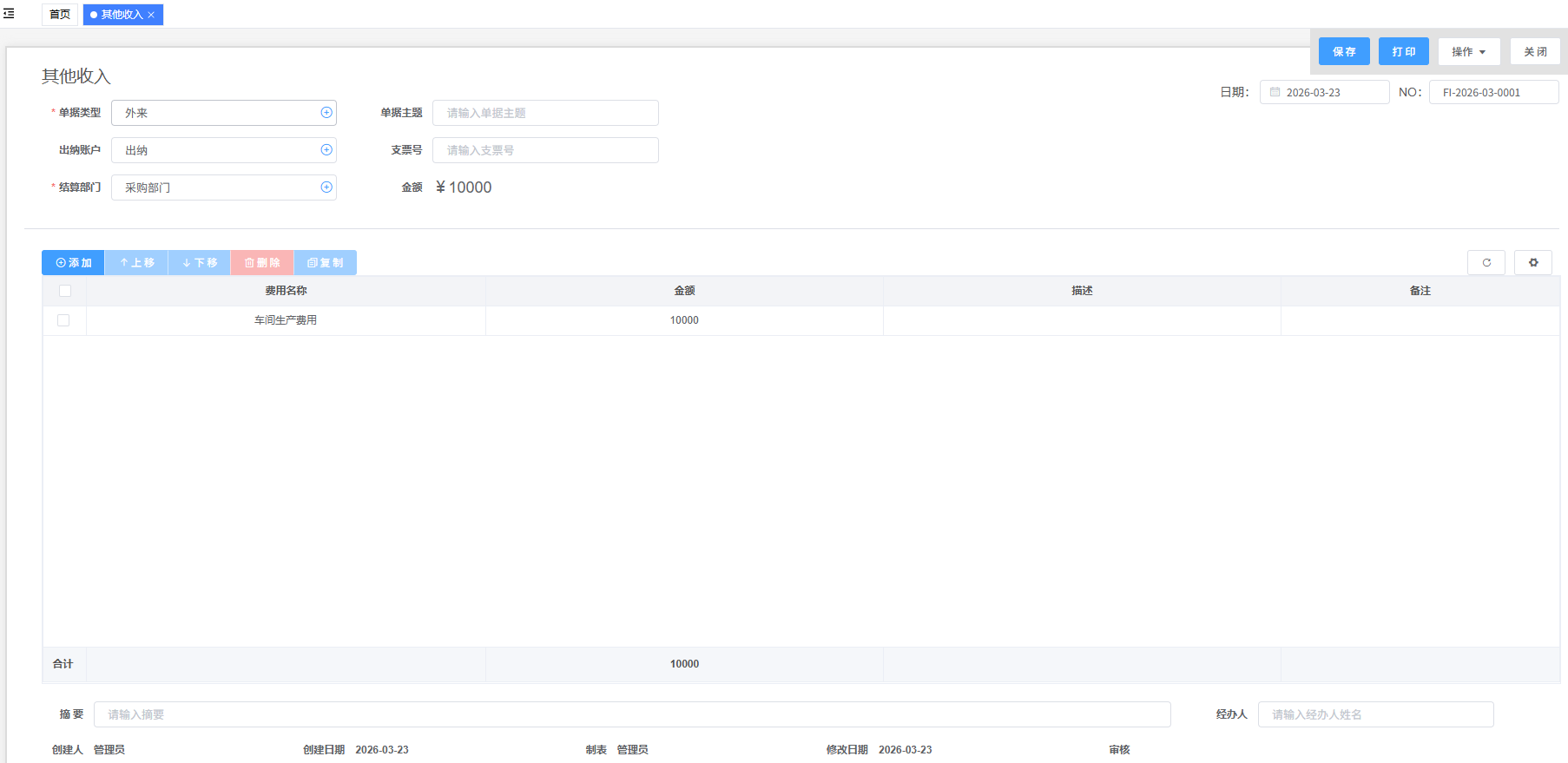Open the date picker calendar icon
1568x763 pixels.
tap(1275, 93)
